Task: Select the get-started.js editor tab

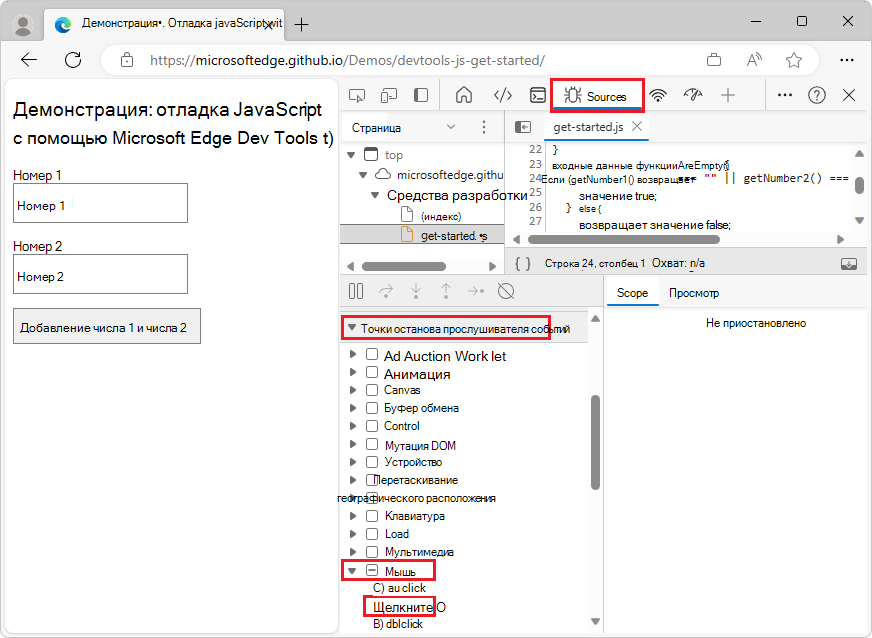Action: 588,127
